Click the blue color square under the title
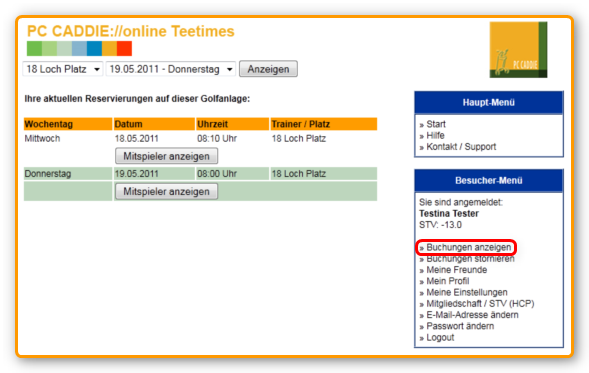Viewport: 589px width, 373px height. click(x=94, y=48)
